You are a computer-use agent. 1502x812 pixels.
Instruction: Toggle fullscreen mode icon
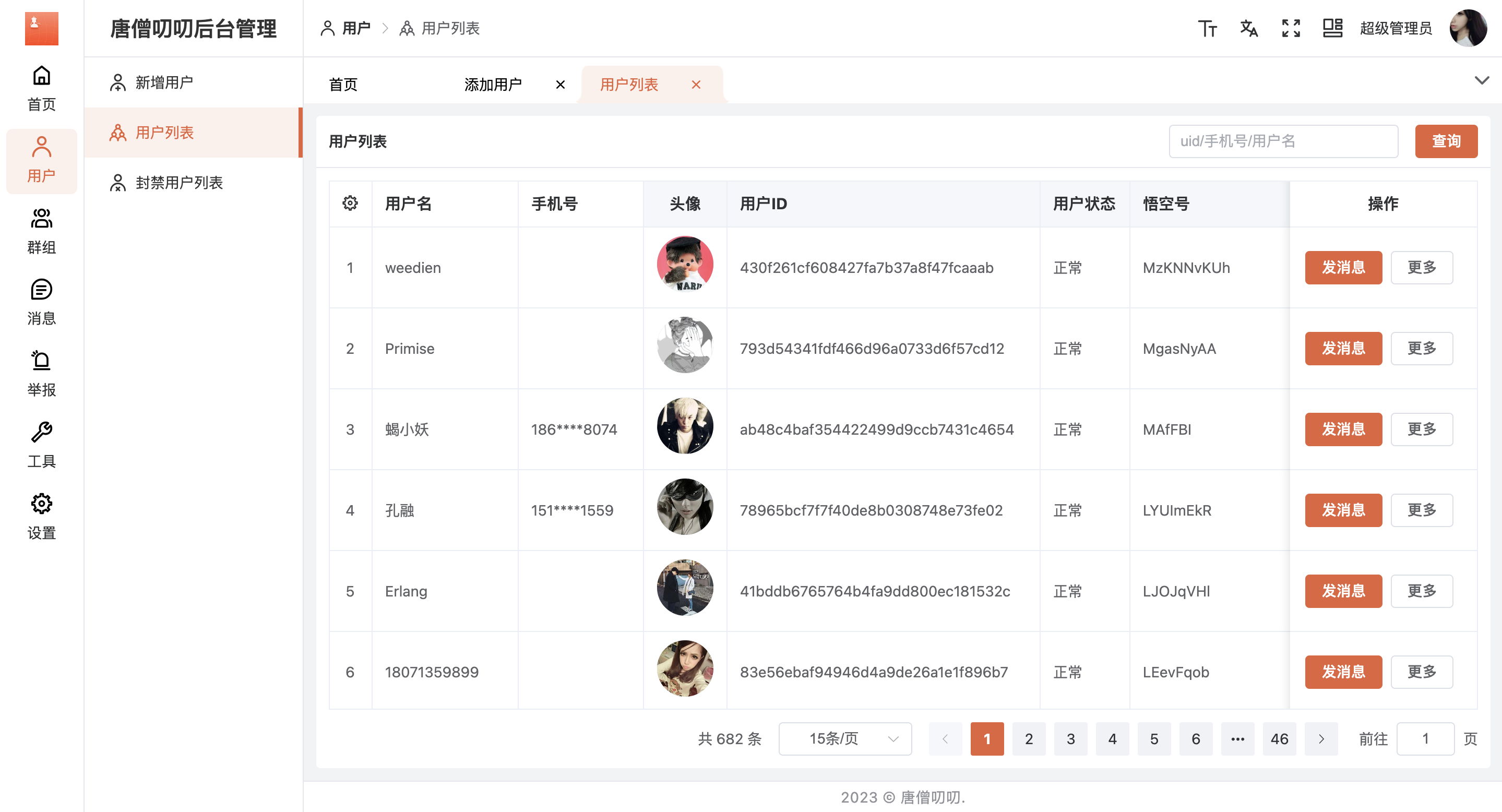(x=1291, y=28)
